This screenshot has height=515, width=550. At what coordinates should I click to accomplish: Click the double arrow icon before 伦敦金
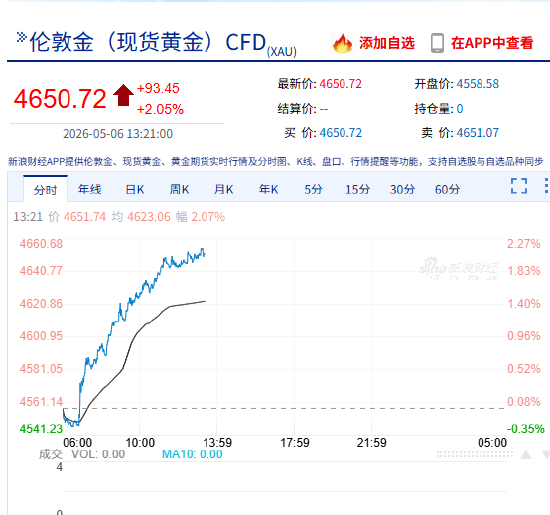(x=21, y=37)
